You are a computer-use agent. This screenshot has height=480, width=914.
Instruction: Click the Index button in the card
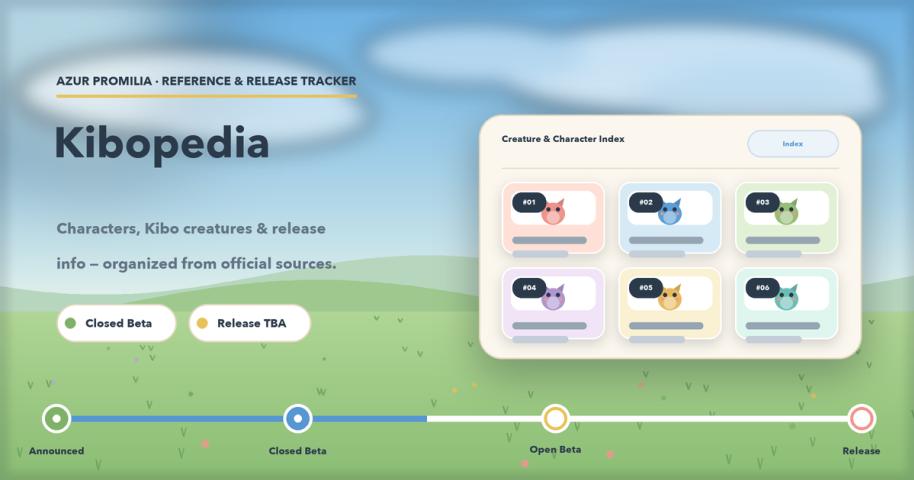793,143
